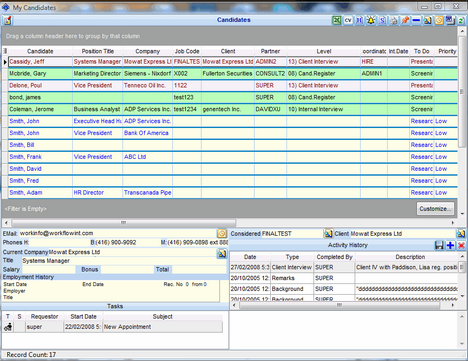The height and width of the screenshot is (361, 468).
Task: Click the lookup icon beside Current Company
Action: coord(222,254)
